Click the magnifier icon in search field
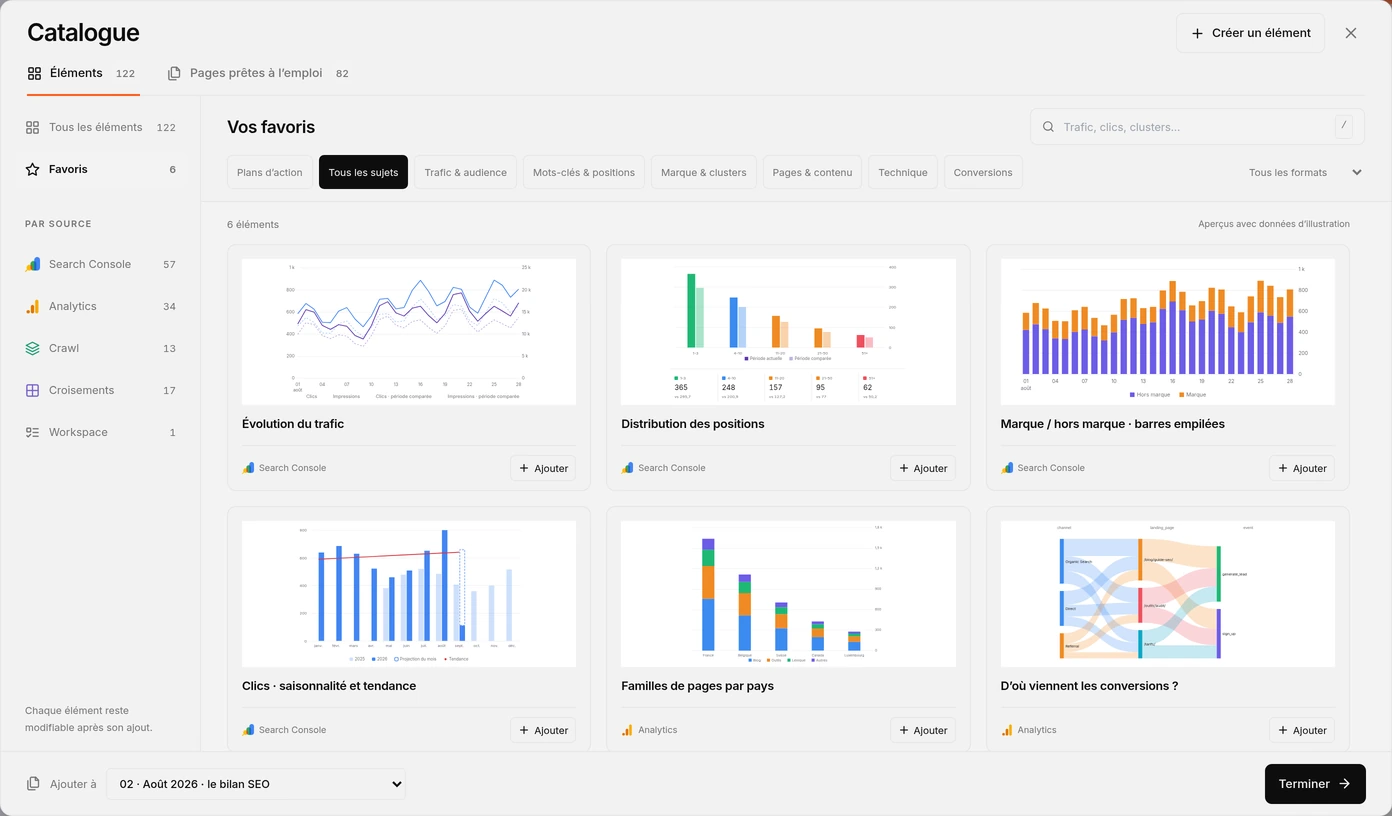This screenshot has width=1392, height=816. pyautogui.click(x=1049, y=127)
